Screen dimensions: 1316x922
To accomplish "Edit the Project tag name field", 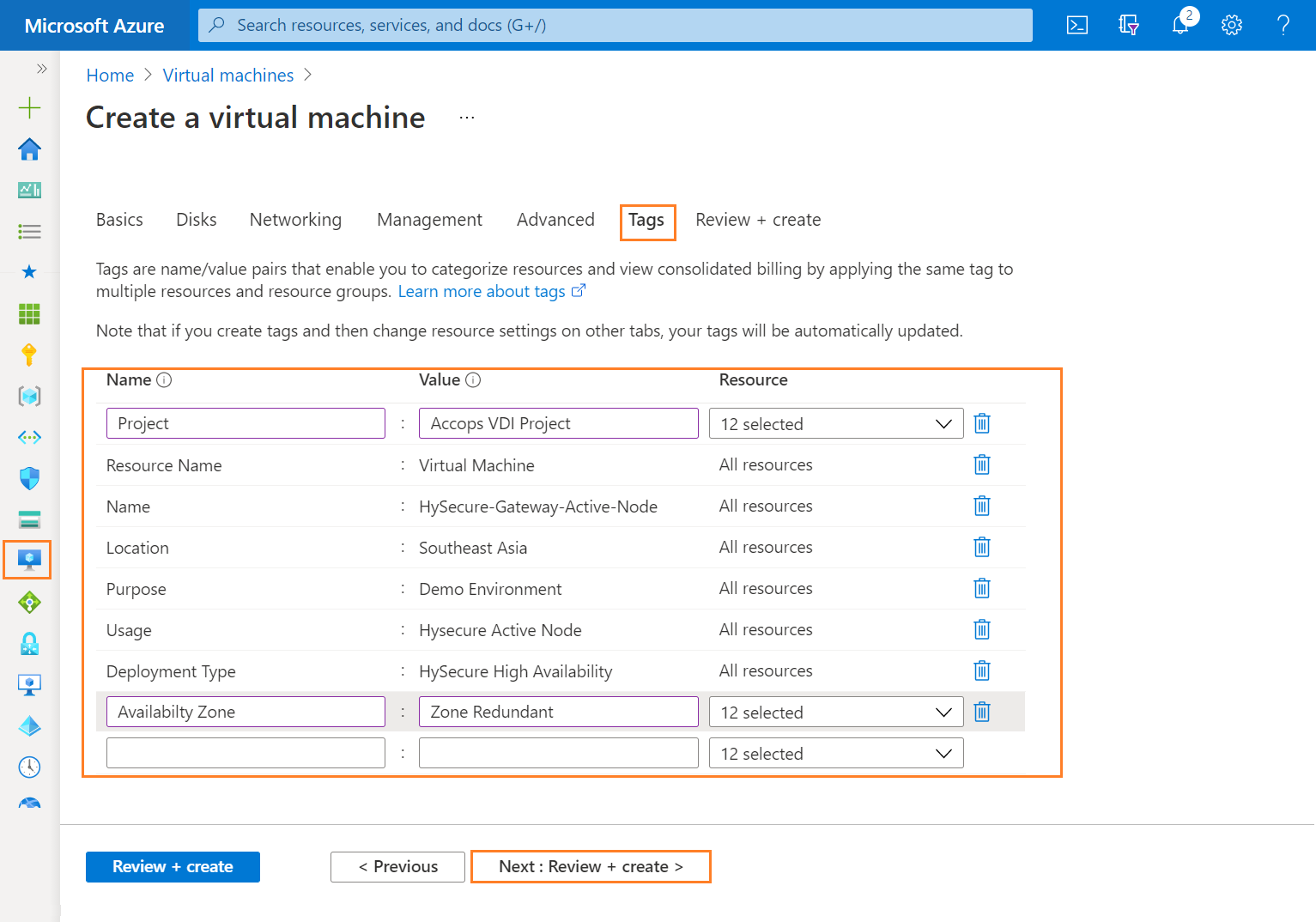I will pos(246,423).
